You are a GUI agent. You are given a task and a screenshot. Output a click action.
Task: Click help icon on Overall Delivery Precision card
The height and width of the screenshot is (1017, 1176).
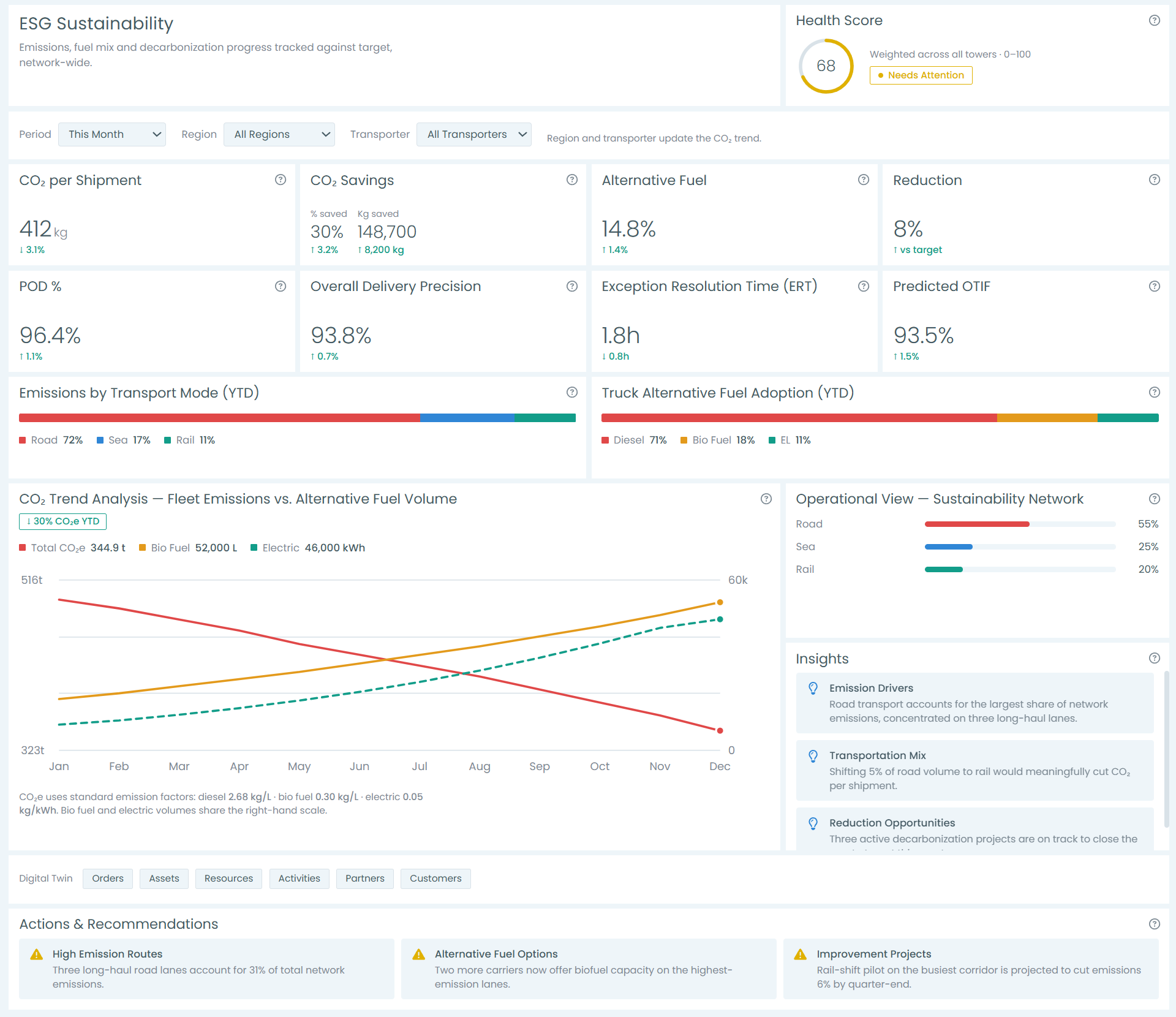572,286
